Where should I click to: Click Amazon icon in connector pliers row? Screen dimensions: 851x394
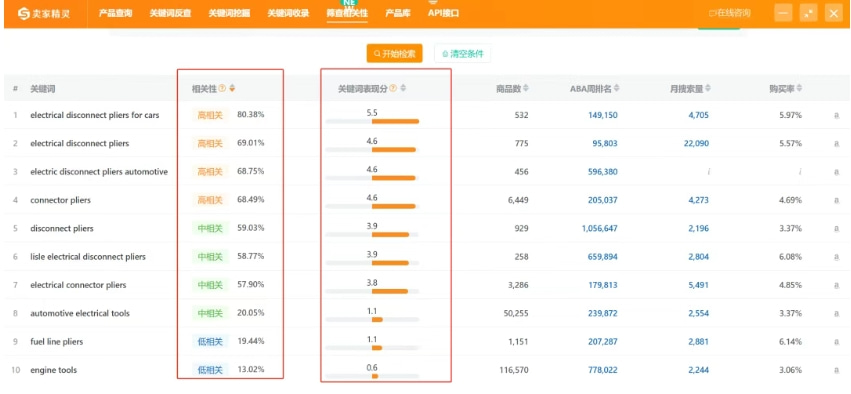(837, 200)
